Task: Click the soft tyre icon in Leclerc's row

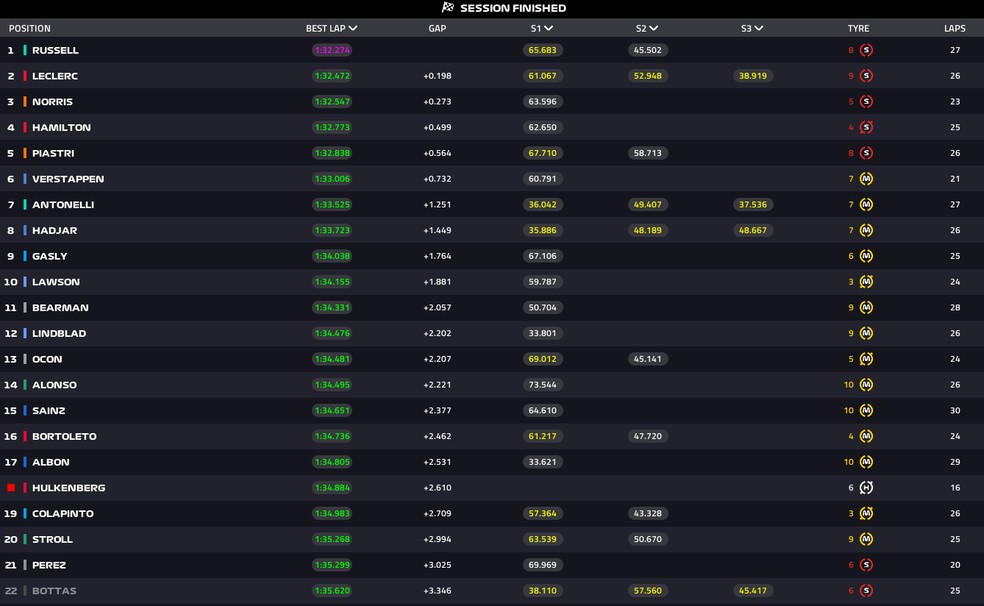Action: tap(866, 76)
